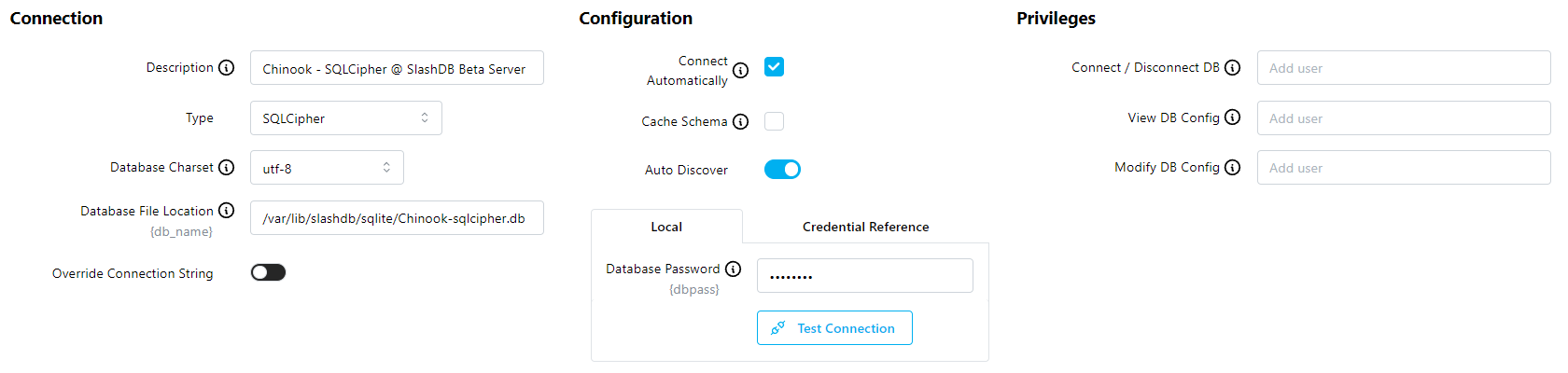Image resolution: width=1568 pixels, height=373 pixels.
Task: Switch to the Credential Reference tab
Action: (865, 227)
